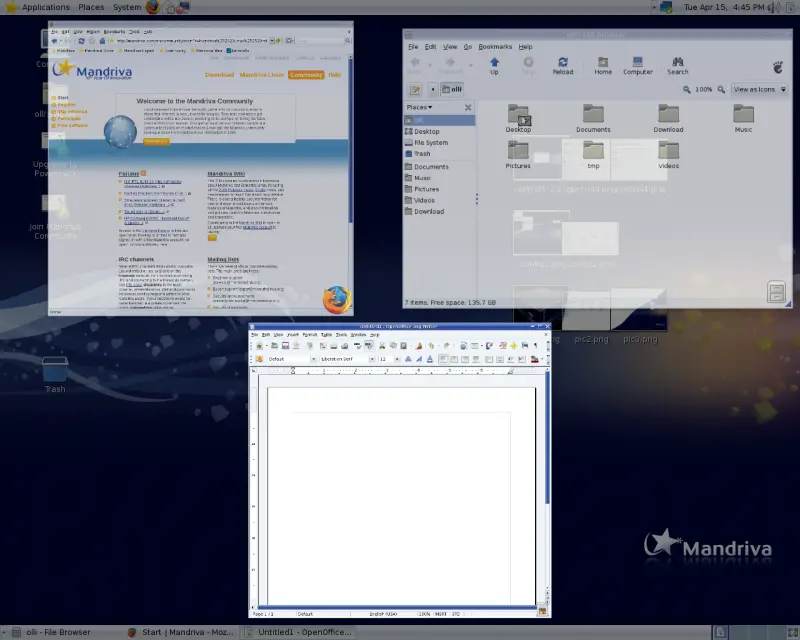Open the Bookmarks menu in File Browser

(495, 47)
